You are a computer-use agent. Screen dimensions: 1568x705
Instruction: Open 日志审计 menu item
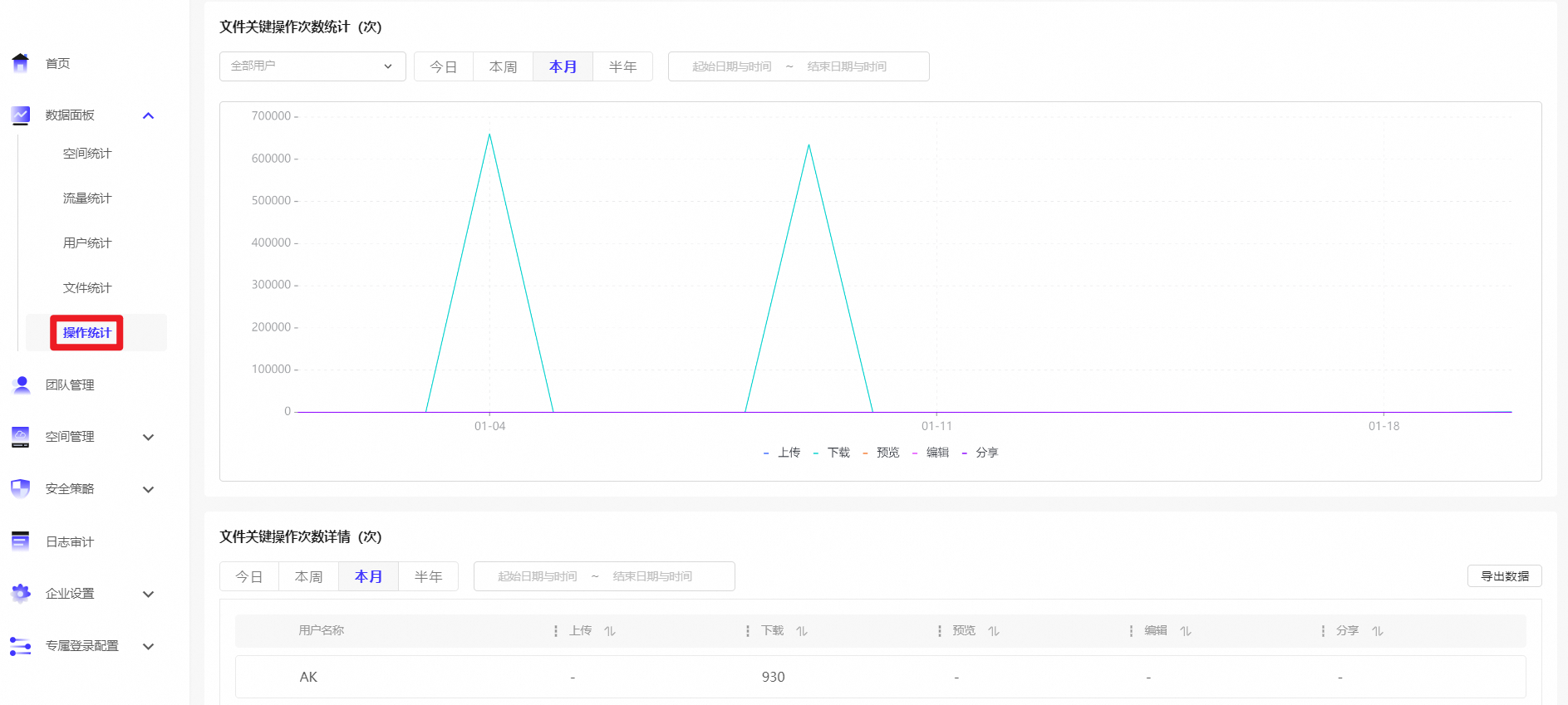pyautogui.click(x=70, y=542)
